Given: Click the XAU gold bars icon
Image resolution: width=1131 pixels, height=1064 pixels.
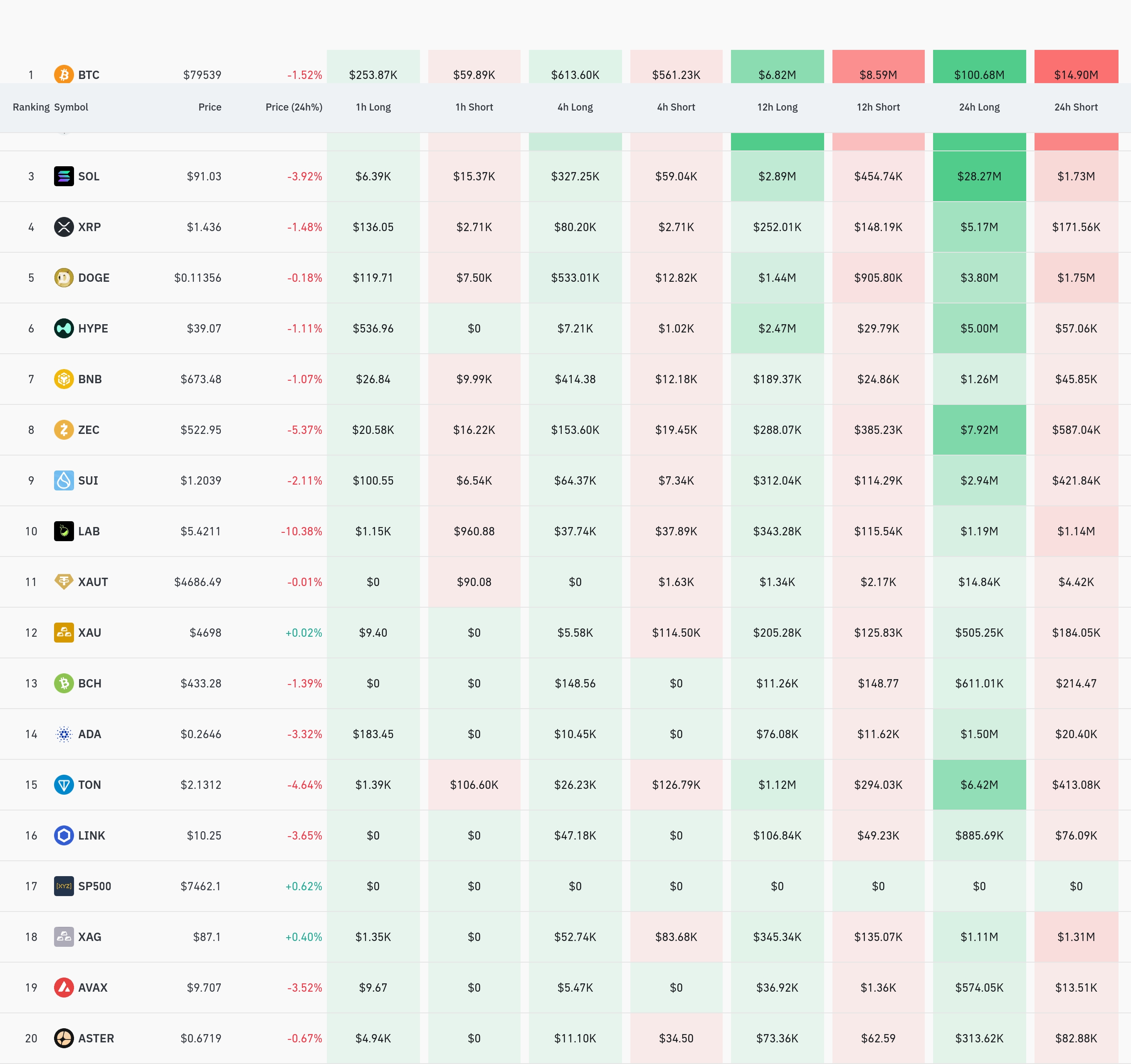Looking at the screenshot, I should 64,632.
